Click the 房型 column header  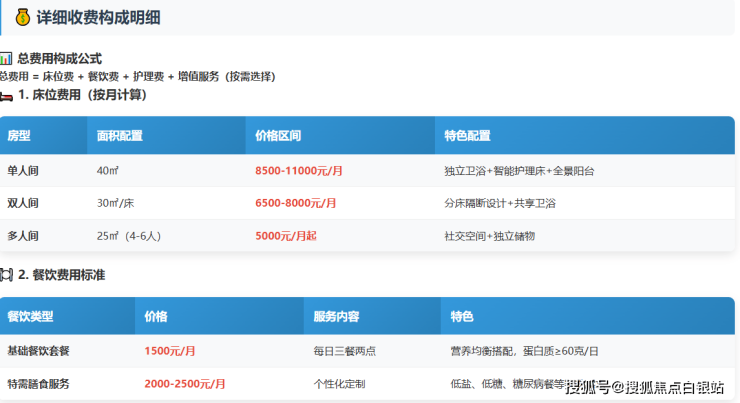[19, 135]
